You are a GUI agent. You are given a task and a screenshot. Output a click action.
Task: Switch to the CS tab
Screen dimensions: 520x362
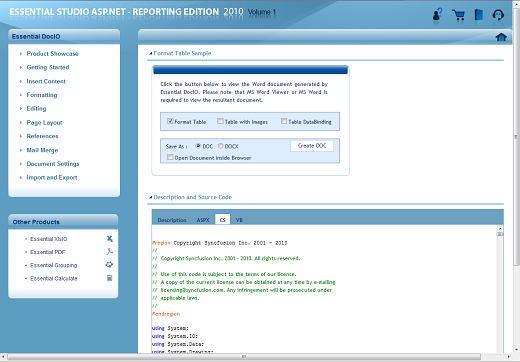click(x=222, y=219)
